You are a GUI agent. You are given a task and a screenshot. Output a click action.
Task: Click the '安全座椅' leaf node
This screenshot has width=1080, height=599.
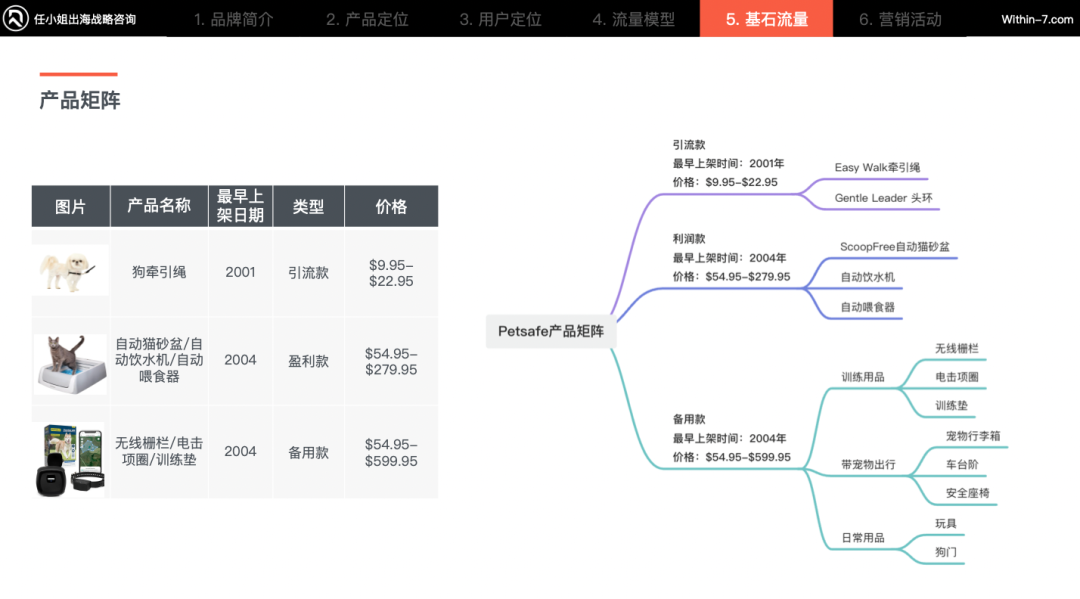pos(967,493)
